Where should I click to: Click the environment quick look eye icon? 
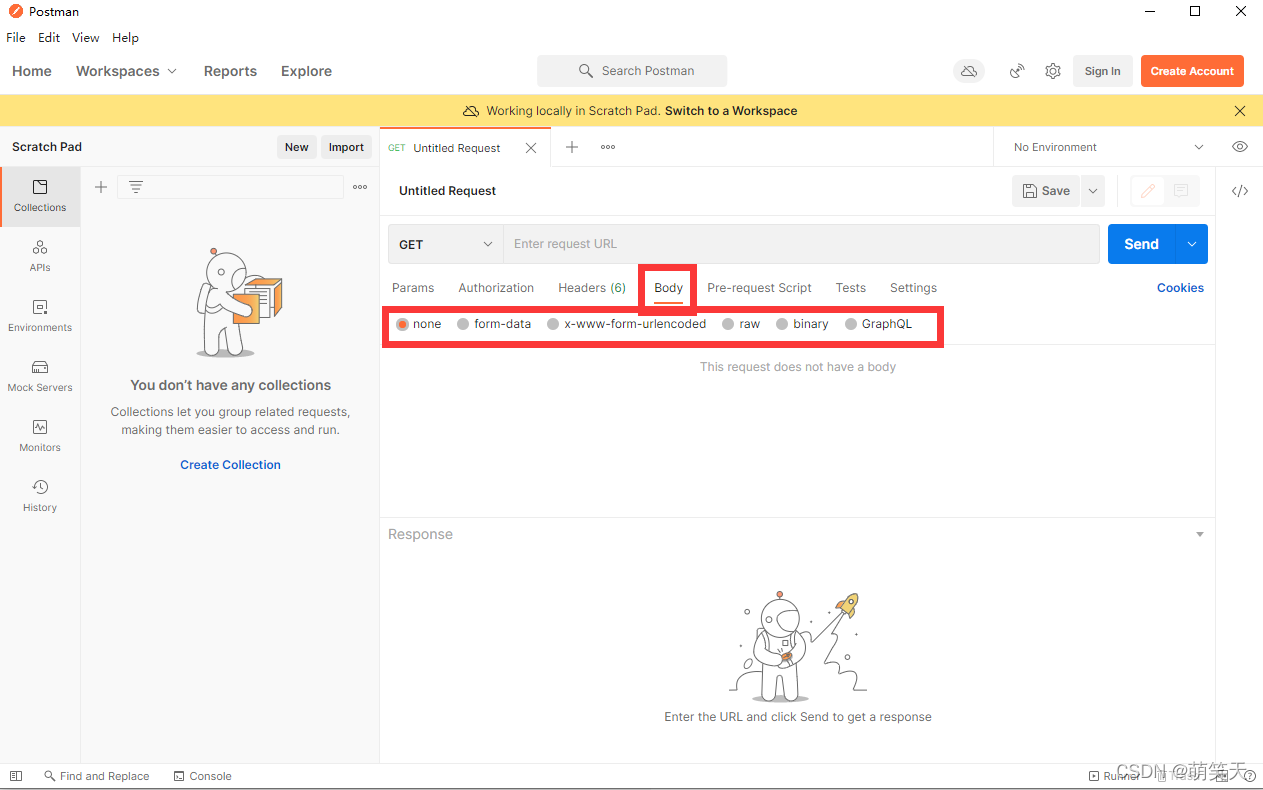pos(1240,147)
